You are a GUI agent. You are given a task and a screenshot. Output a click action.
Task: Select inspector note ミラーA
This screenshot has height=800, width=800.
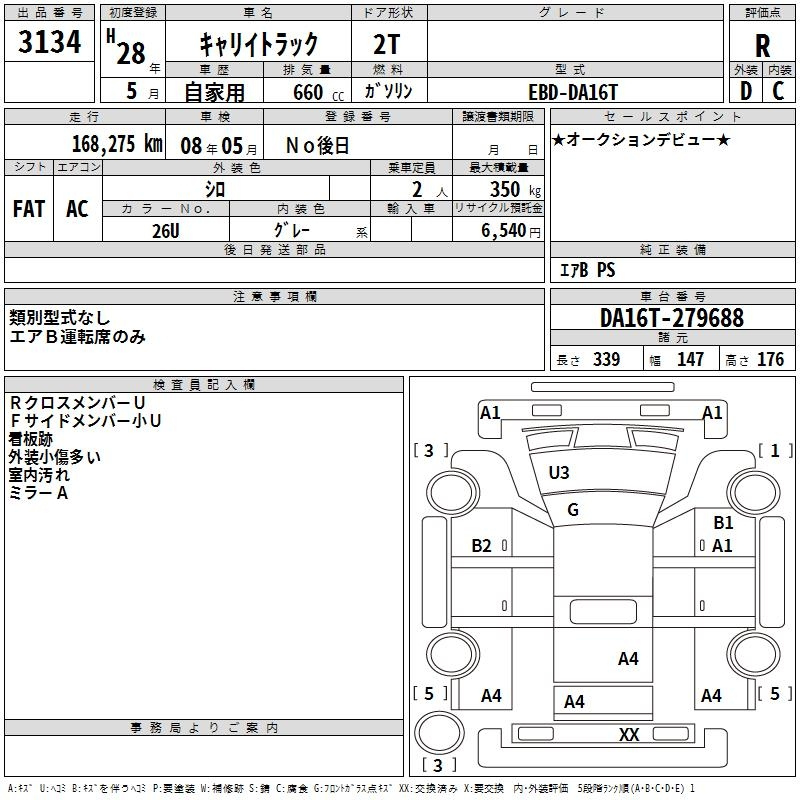click(38, 493)
